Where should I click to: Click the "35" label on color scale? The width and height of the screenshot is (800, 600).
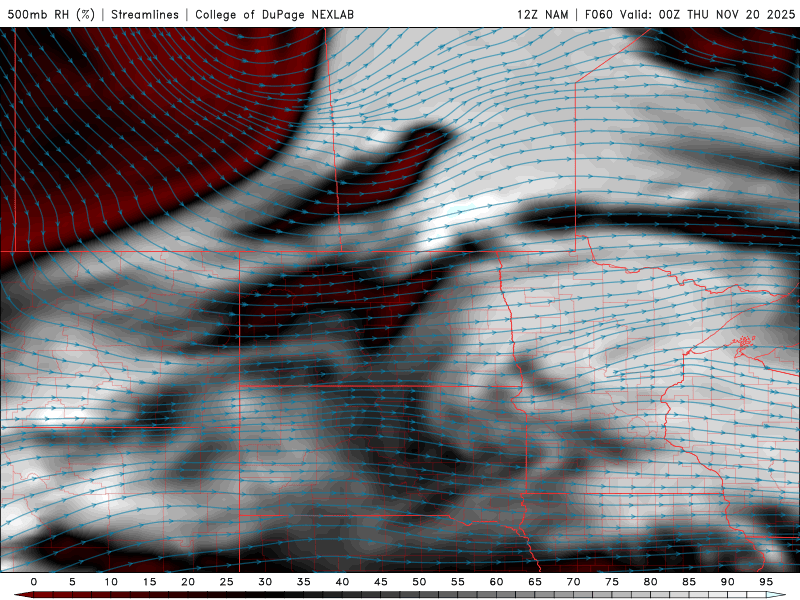(303, 582)
